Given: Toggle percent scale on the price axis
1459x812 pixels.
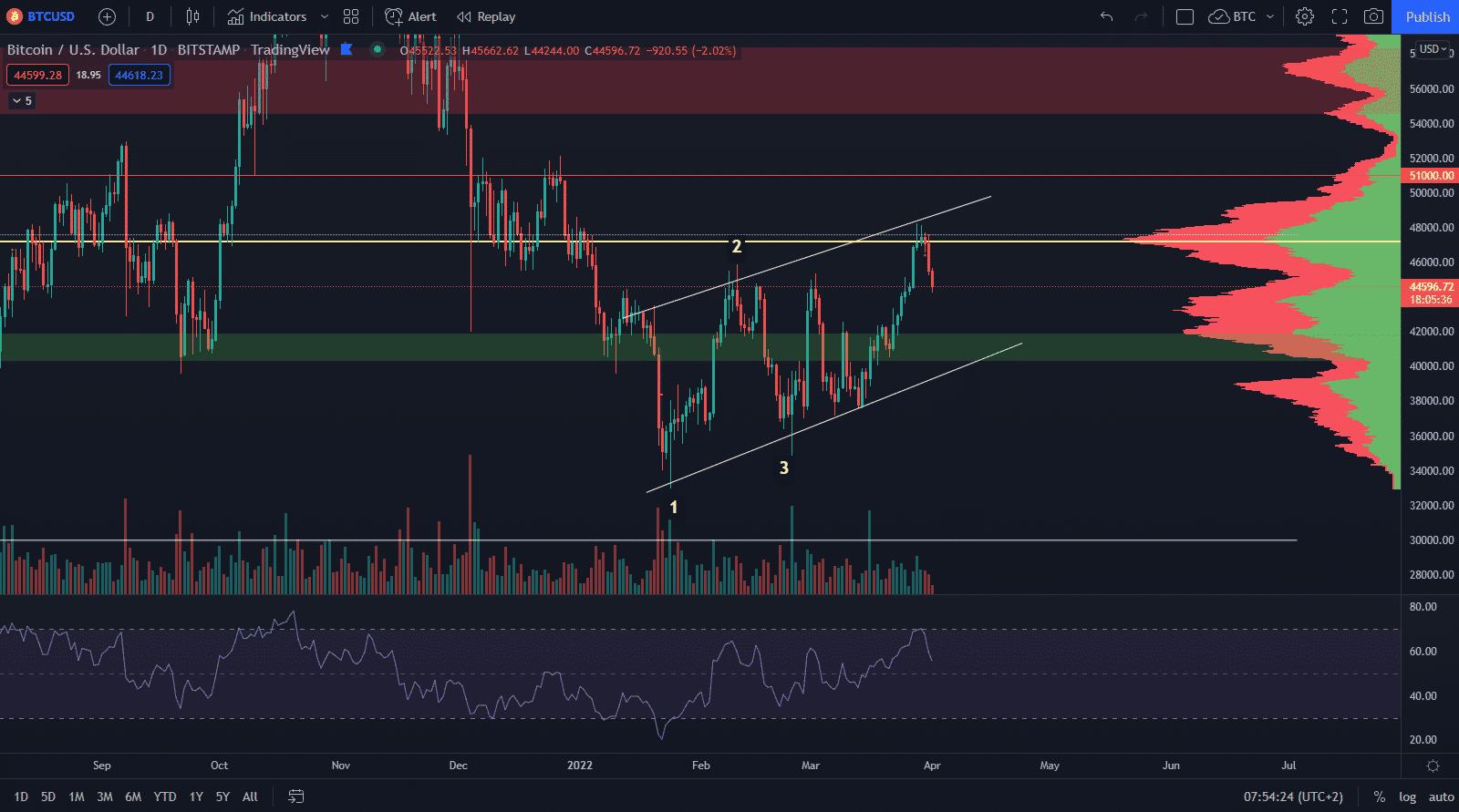Looking at the screenshot, I should point(1379,797).
